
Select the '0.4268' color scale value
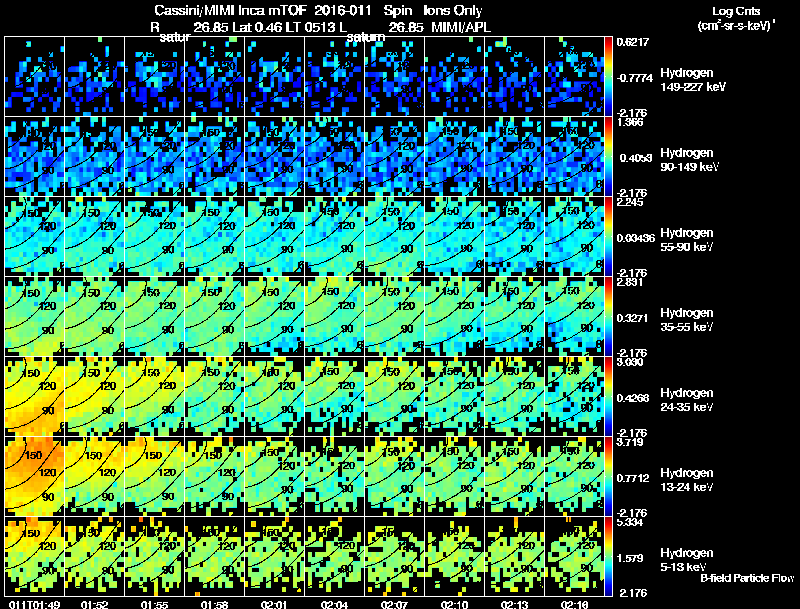[x=633, y=398]
